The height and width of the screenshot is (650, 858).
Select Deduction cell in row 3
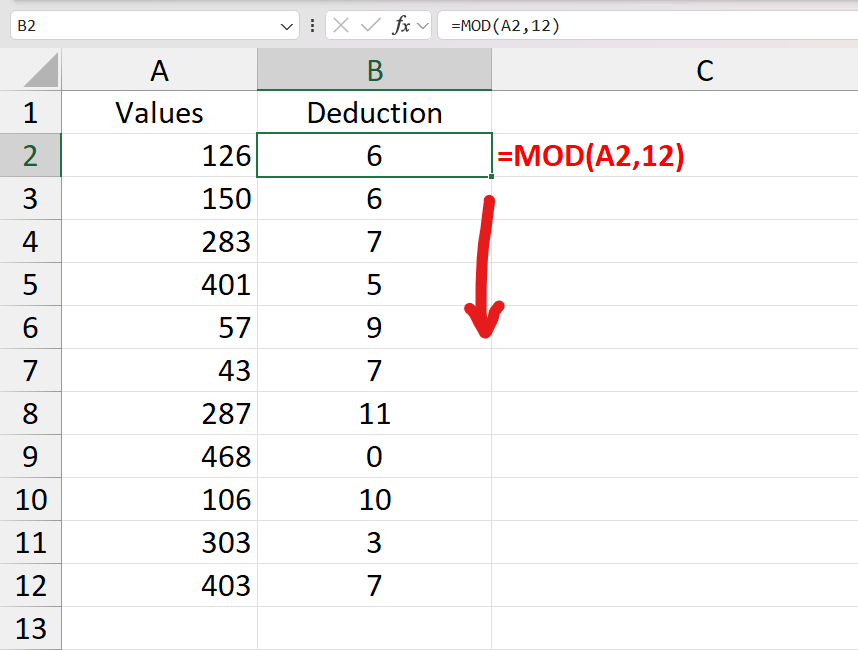pos(374,199)
